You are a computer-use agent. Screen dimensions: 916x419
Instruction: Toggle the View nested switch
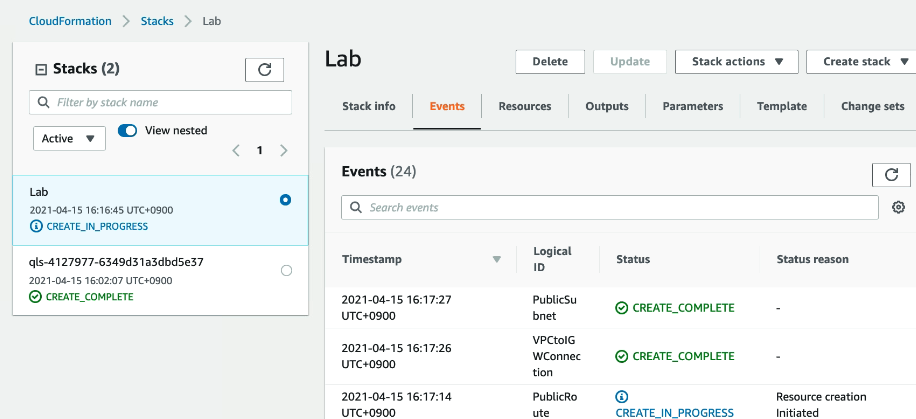[127, 130]
